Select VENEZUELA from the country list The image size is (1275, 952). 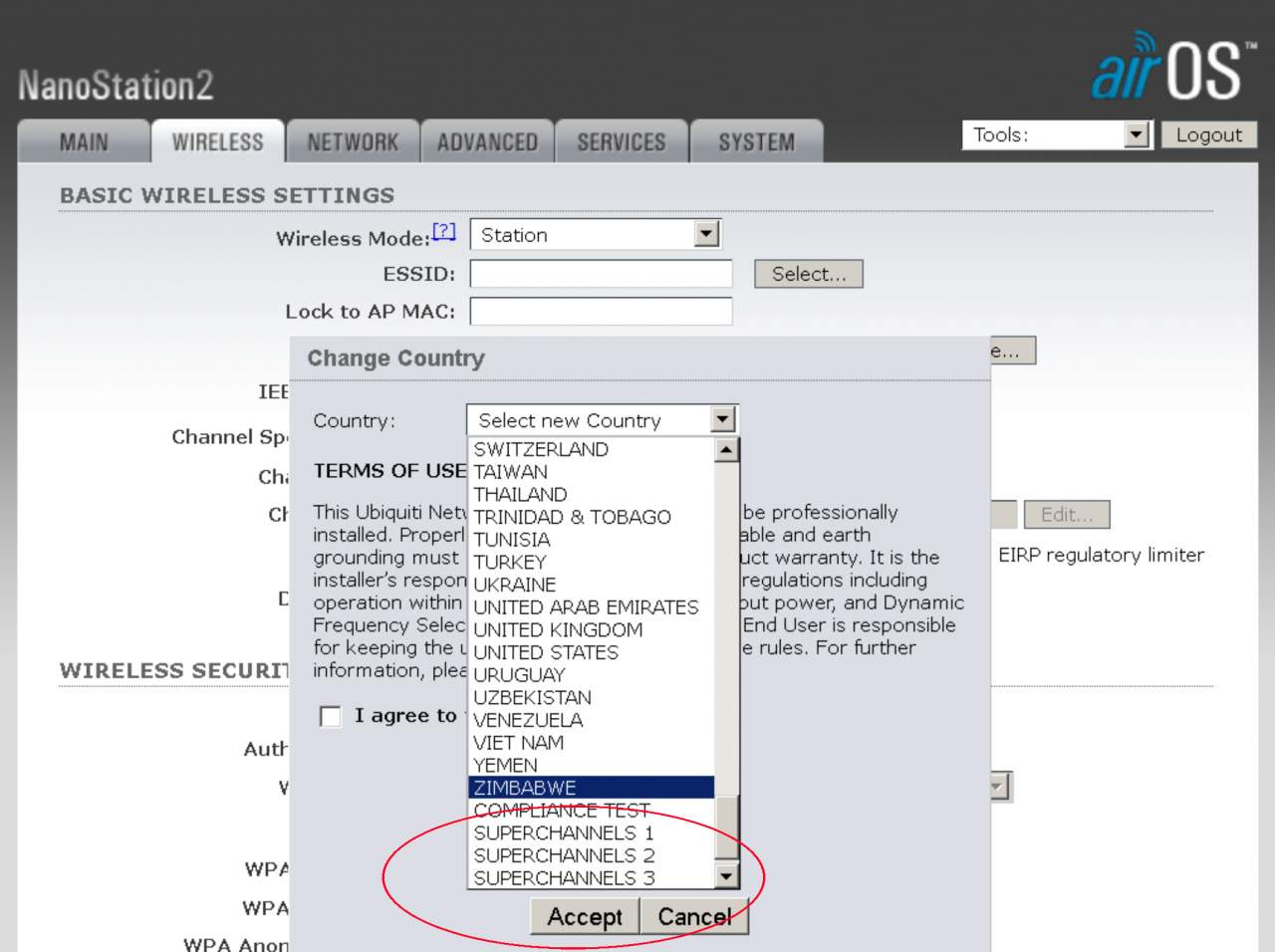pos(592,720)
